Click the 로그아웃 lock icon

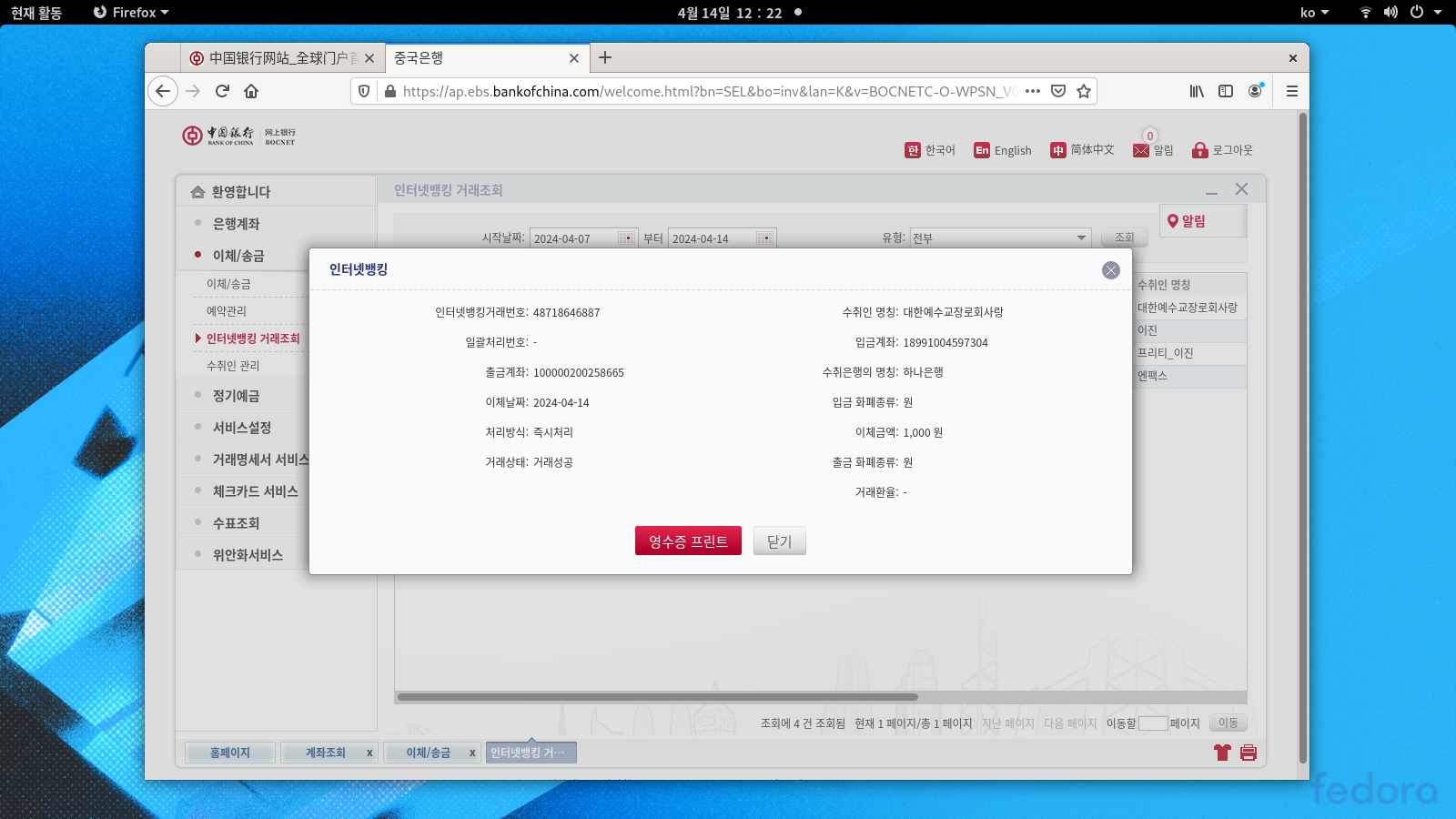click(x=1199, y=150)
